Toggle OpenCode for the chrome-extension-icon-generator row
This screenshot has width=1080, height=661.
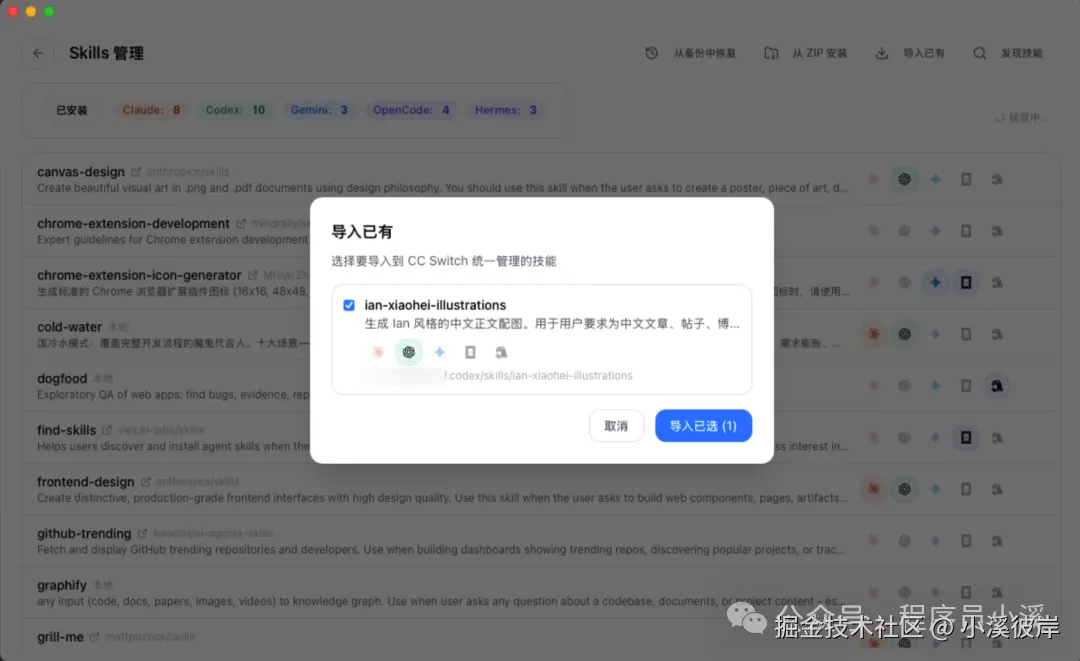coord(966,282)
